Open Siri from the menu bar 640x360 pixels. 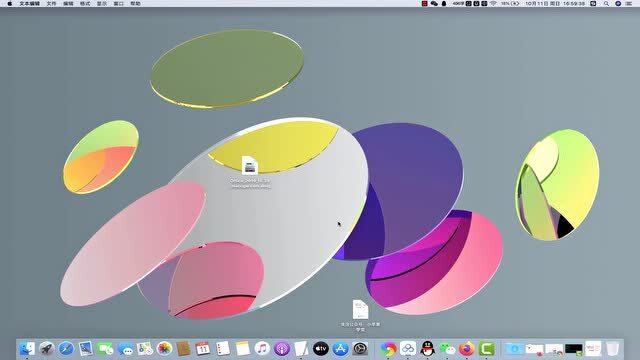coord(618,3)
